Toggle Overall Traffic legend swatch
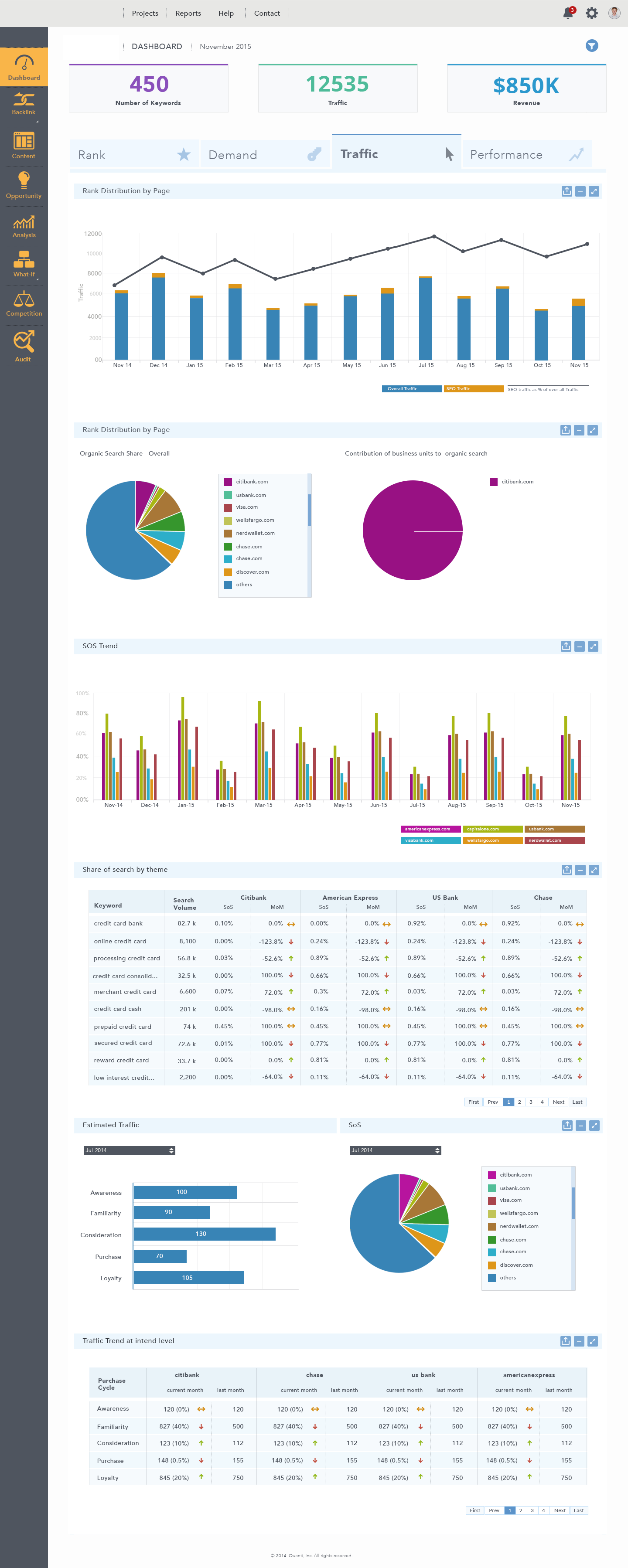This screenshot has width=628, height=1568. coord(412,389)
